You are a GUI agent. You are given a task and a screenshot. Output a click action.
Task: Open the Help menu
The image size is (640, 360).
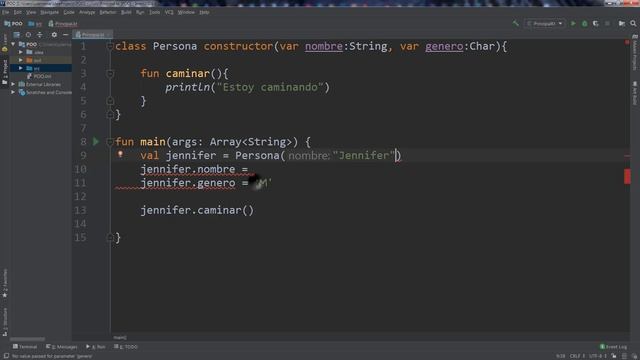tap(204, 12)
